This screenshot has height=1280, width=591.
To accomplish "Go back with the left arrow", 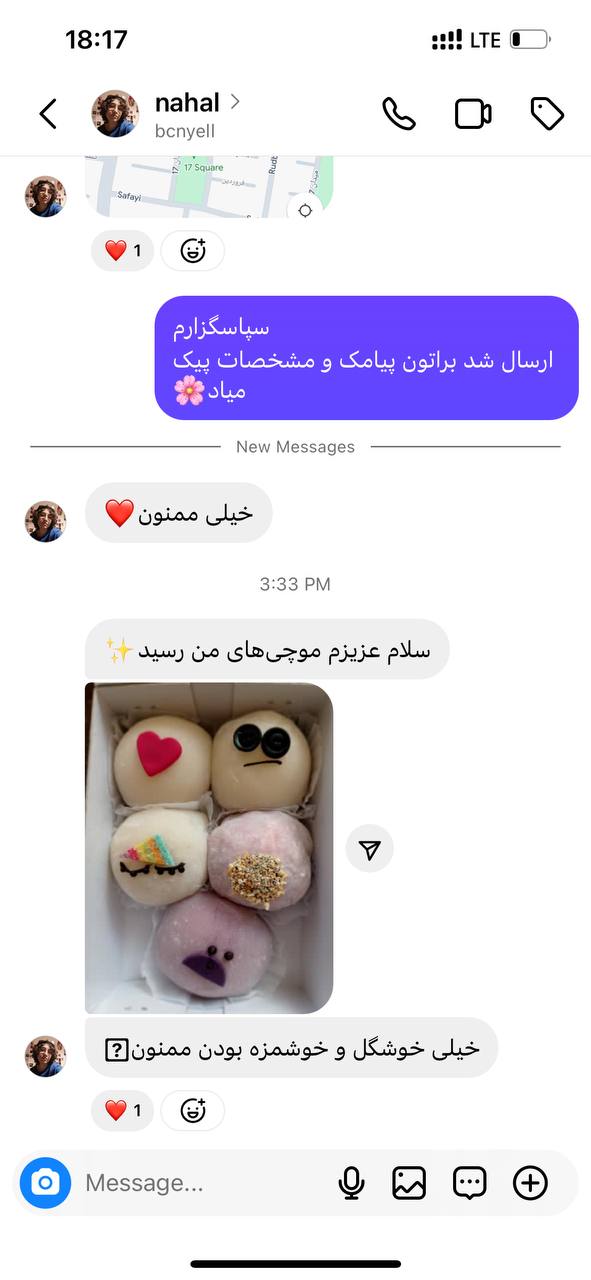I will 48,114.
